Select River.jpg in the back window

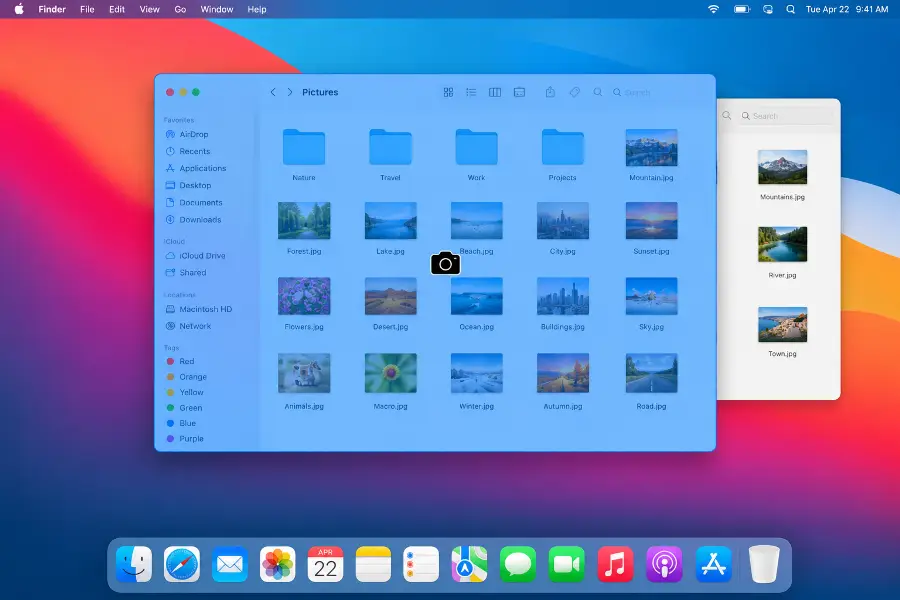click(x=782, y=244)
